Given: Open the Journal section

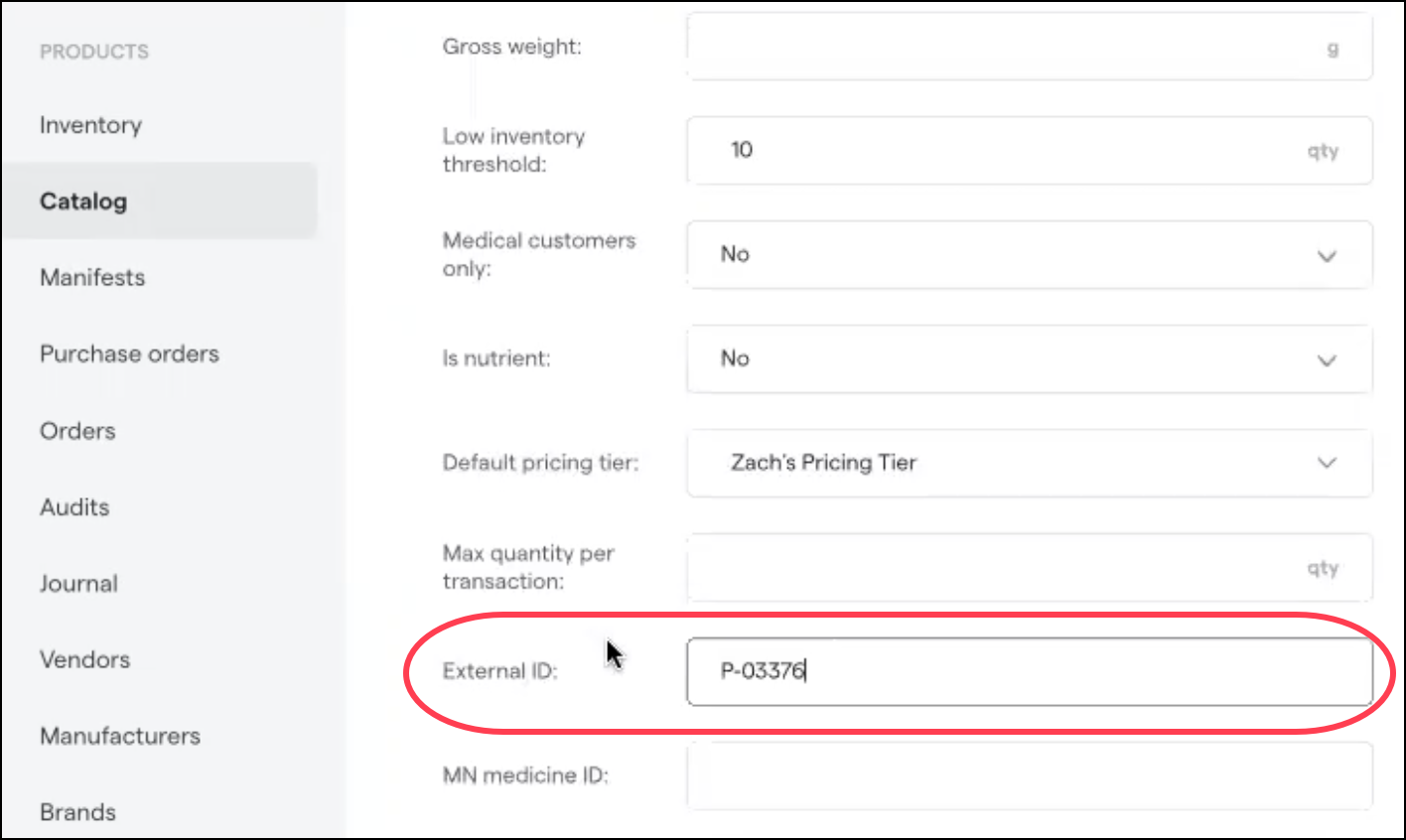Looking at the screenshot, I should click(78, 584).
